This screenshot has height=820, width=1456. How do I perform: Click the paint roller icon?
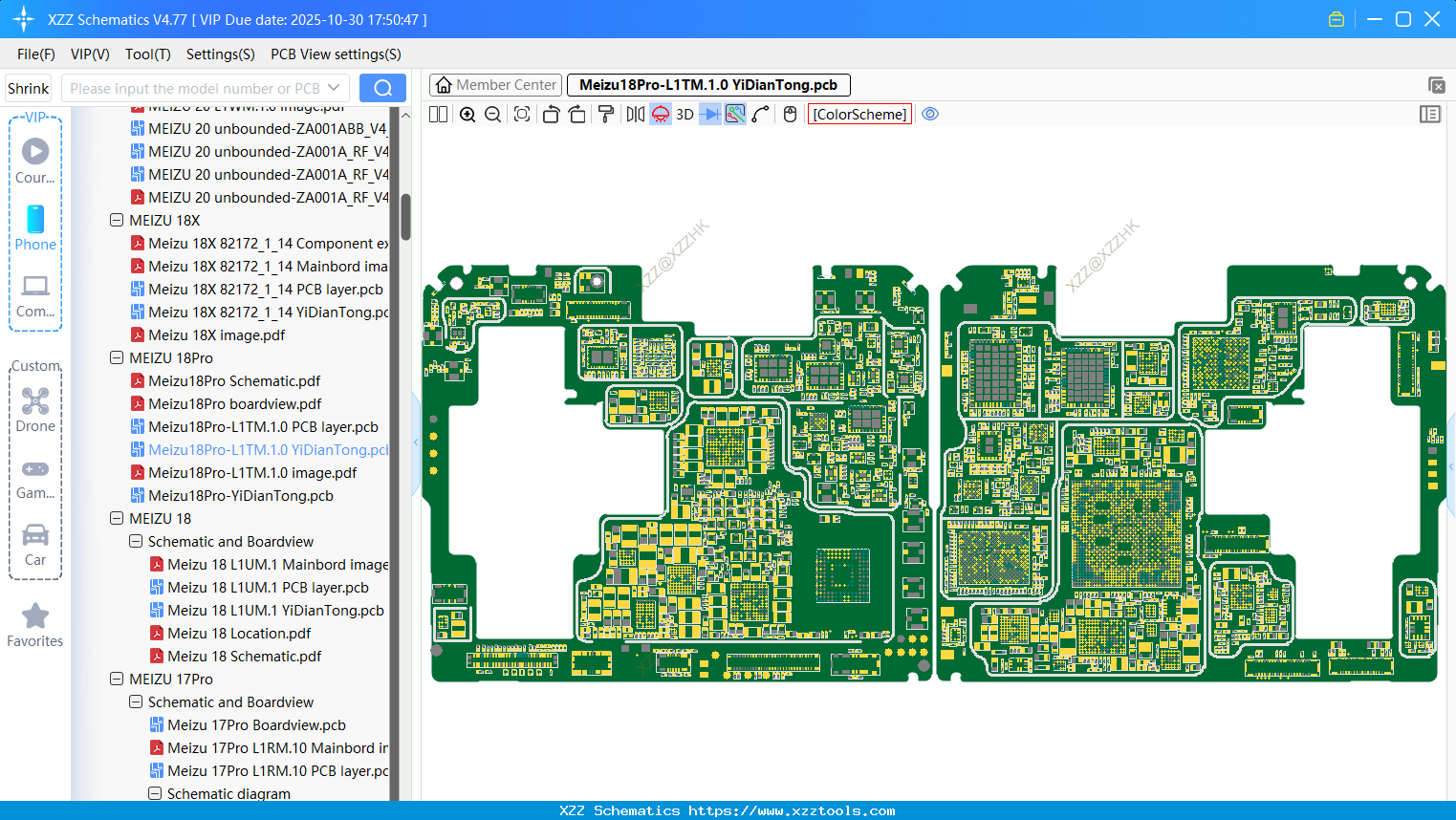(606, 115)
